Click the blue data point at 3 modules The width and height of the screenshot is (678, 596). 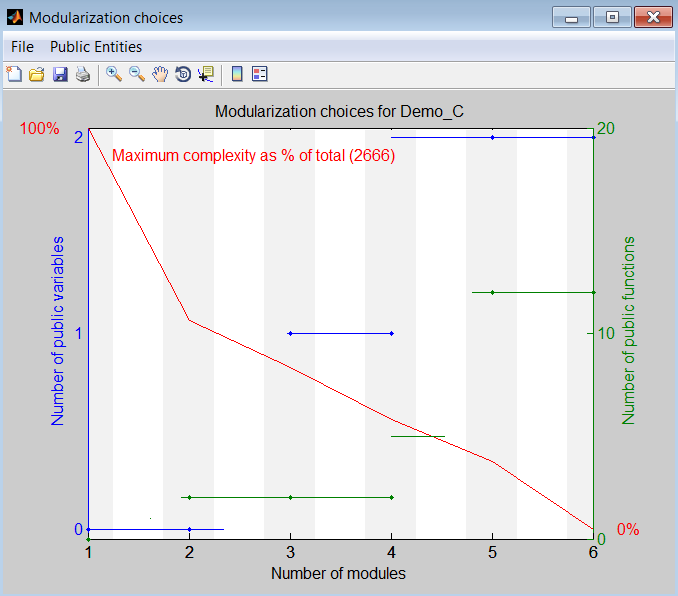pyautogui.click(x=291, y=333)
